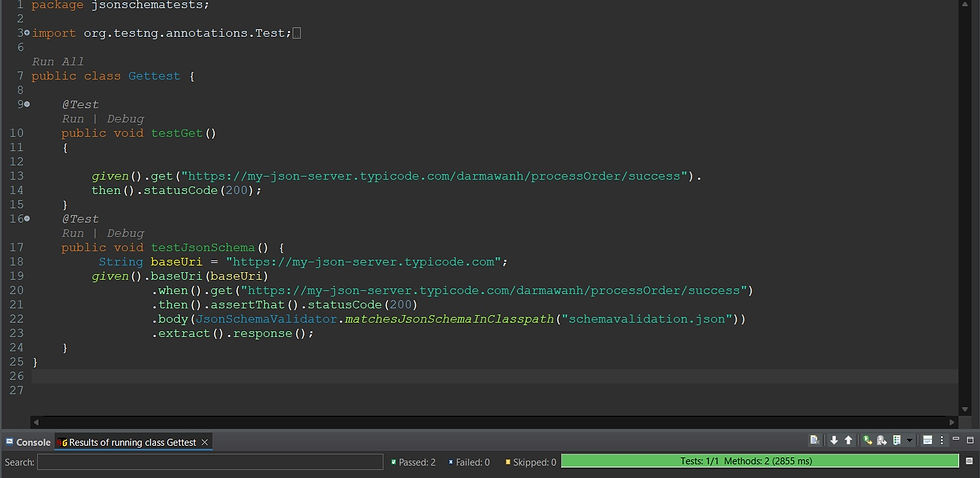This screenshot has width=980, height=478.
Task: Click line number 26 in the gutter
Action: pyautogui.click(x=17, y=376)
